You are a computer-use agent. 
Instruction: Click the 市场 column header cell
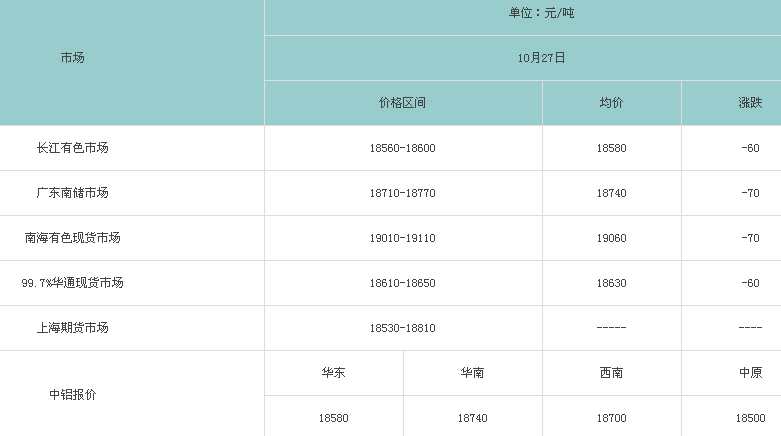coord(72,58)
